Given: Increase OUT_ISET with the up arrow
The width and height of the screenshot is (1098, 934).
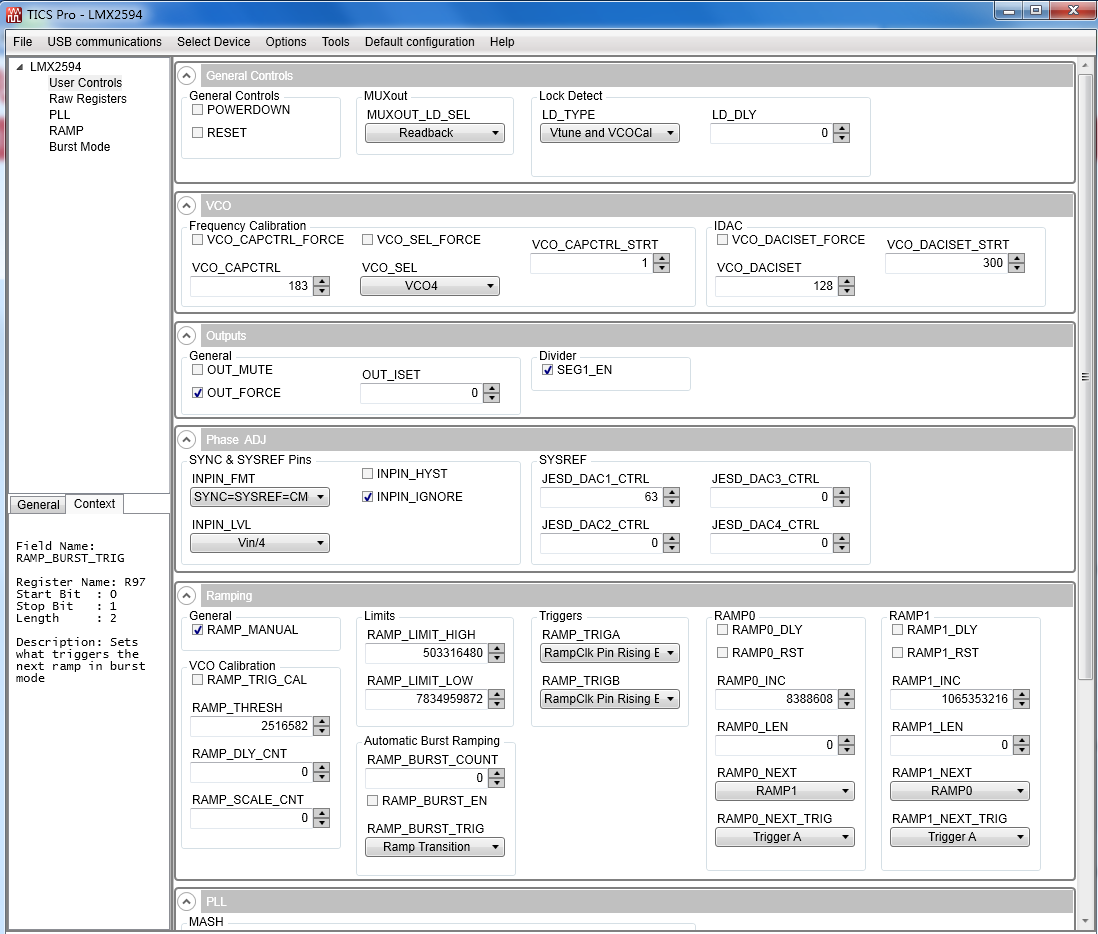Looking at the screenshot, I should coord(492,389).
